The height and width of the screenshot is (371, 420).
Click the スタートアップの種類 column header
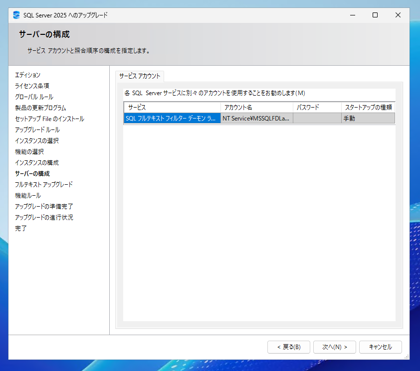pyautogui.click(x=368, y=107)
